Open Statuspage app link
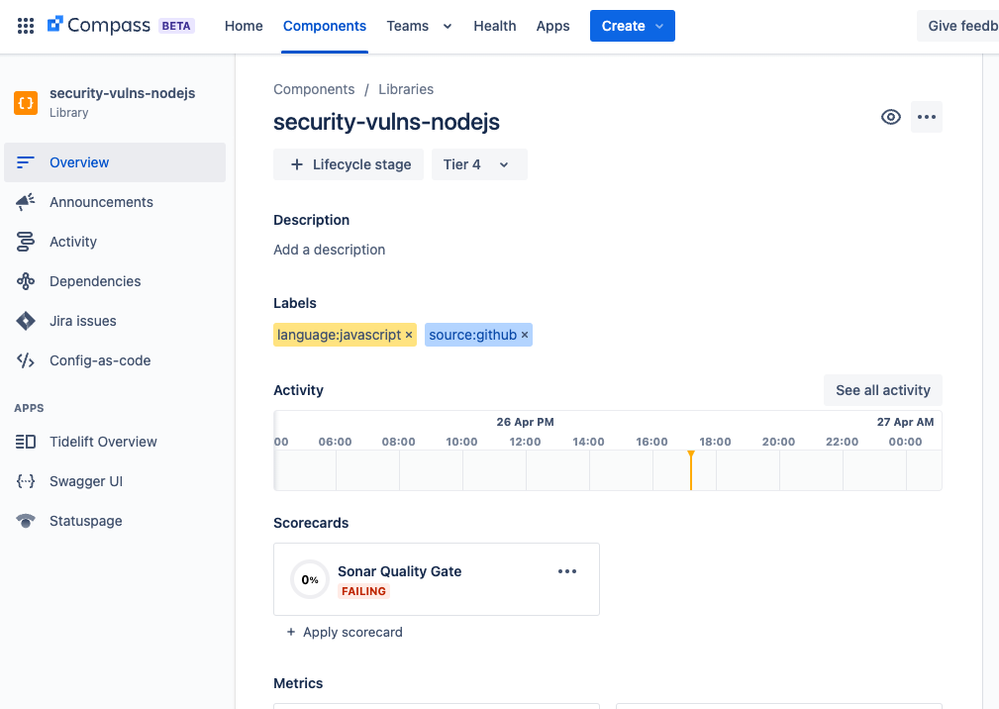This screenshot has width=999, height=709. (115, 520)
